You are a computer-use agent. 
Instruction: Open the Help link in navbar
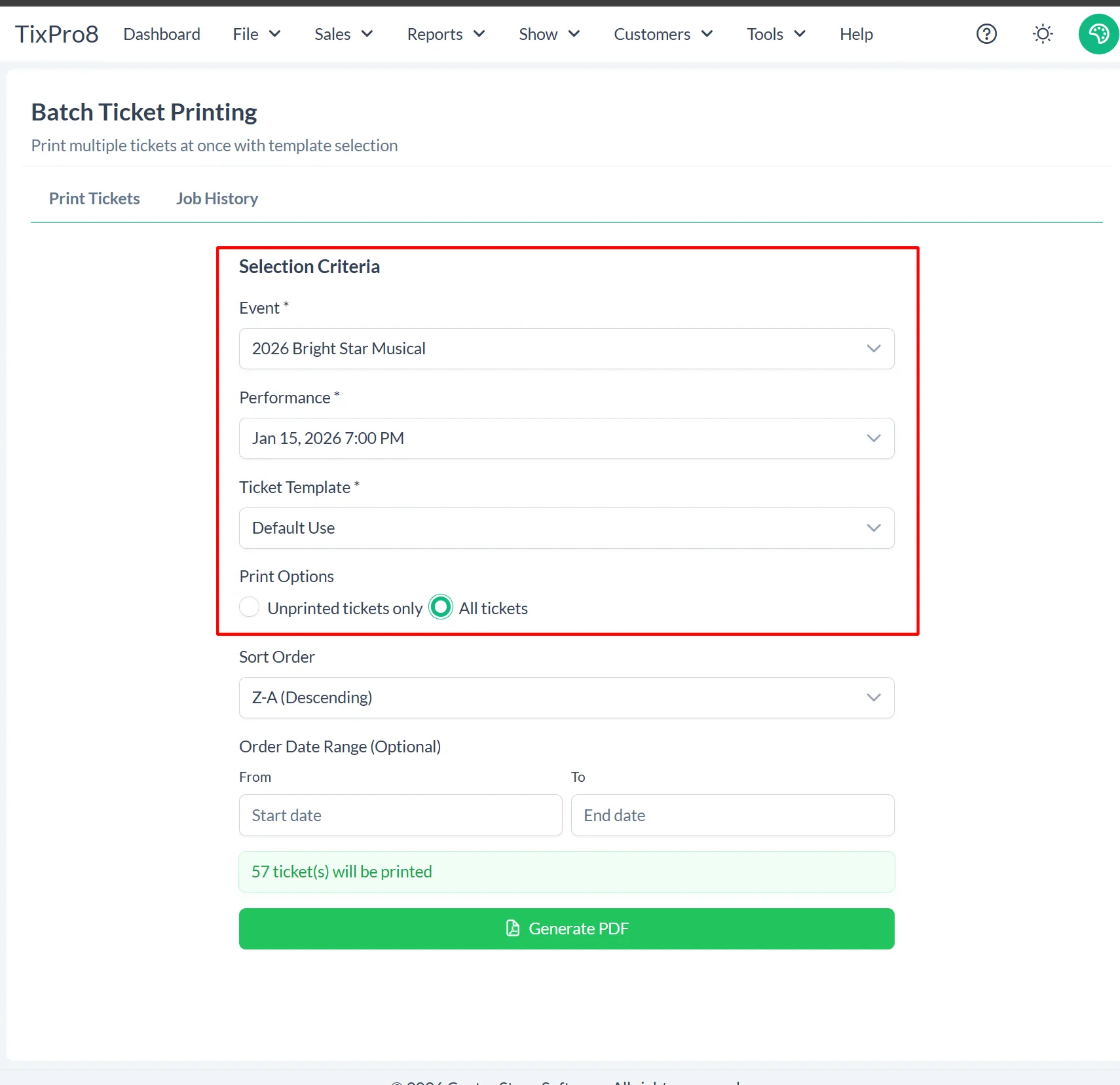[856, 34]
